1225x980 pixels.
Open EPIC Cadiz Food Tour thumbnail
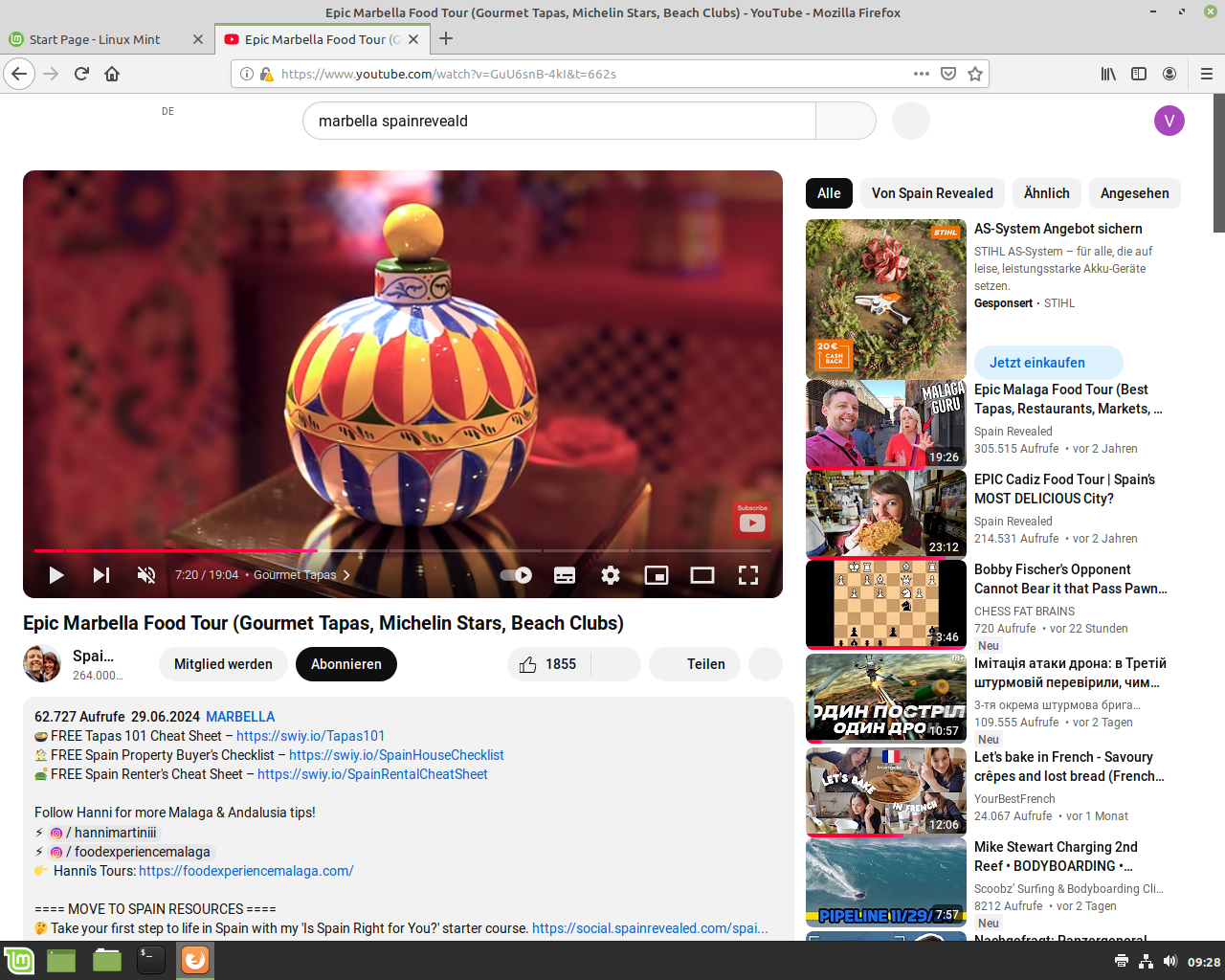coord(886,514)
